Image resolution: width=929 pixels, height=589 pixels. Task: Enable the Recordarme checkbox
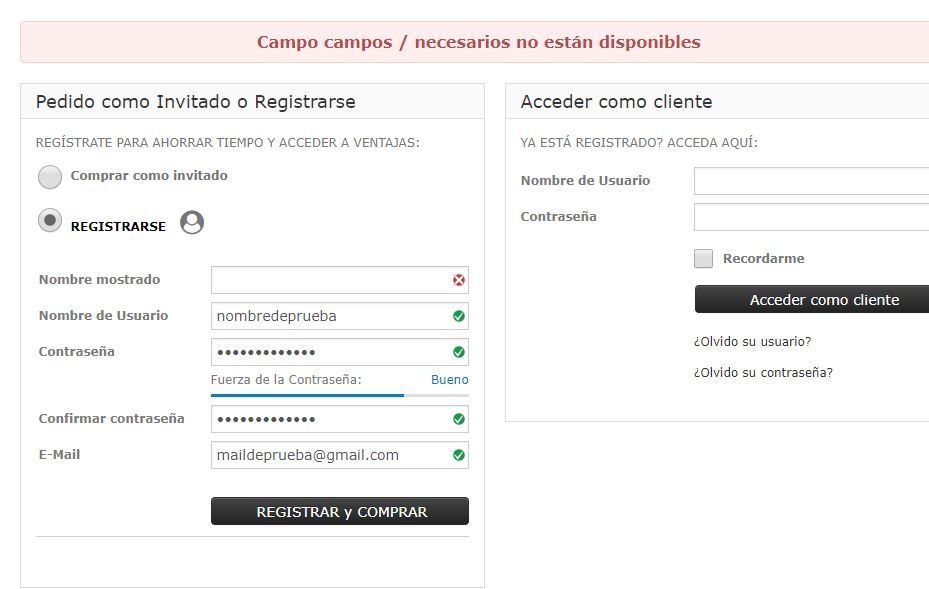(703, 258)
